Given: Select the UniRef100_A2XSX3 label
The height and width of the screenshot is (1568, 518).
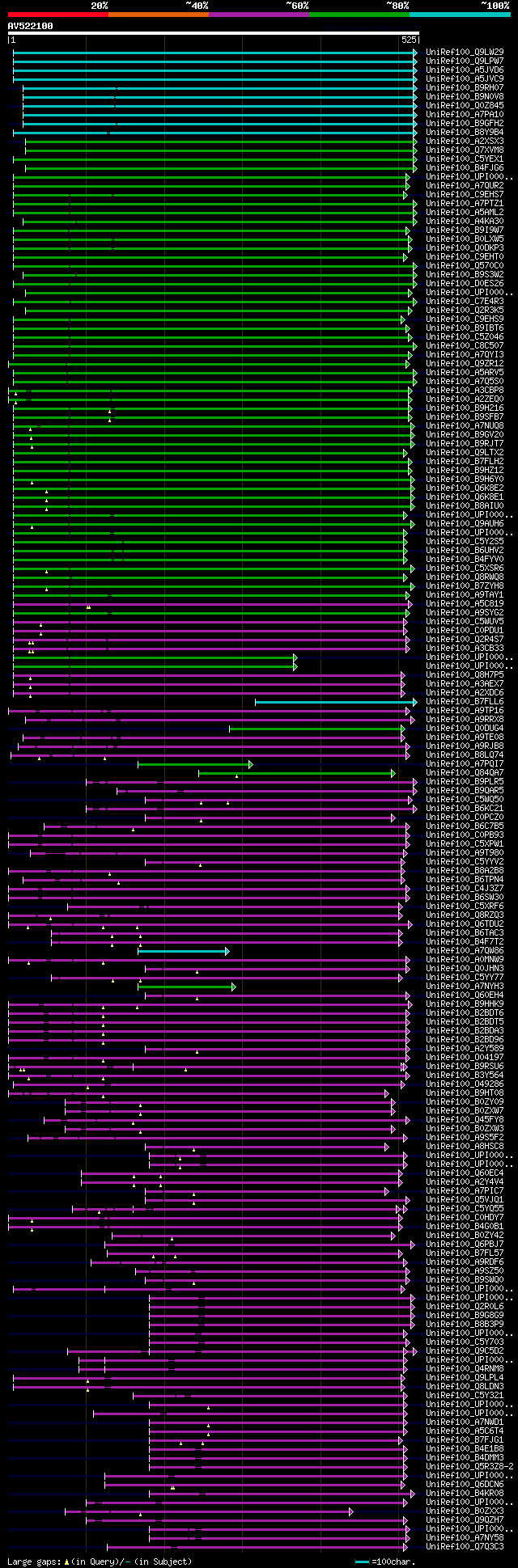Looking at the screenshot, I should (x=465, y=141).
